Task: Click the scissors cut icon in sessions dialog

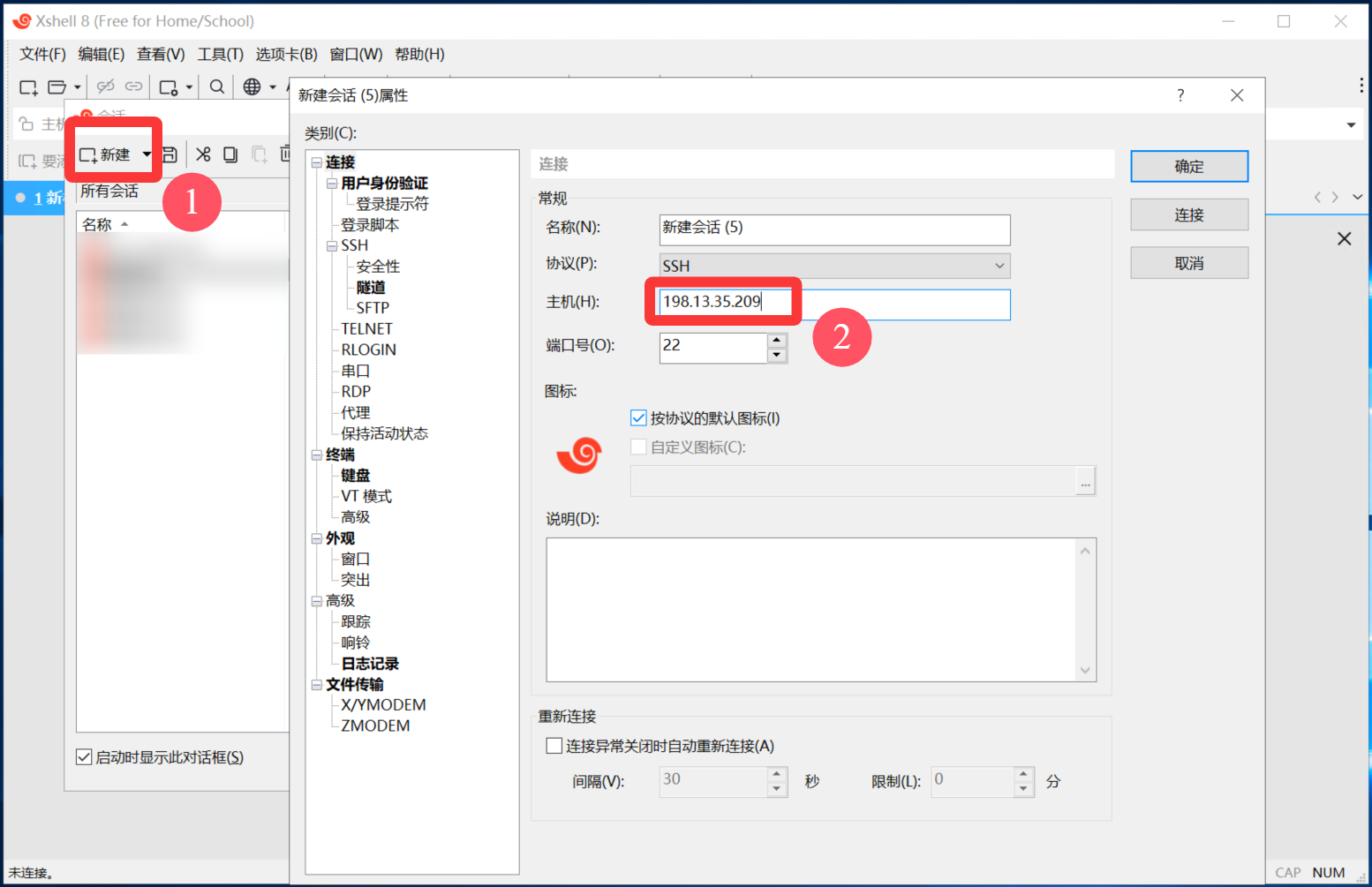Action: 203,154
